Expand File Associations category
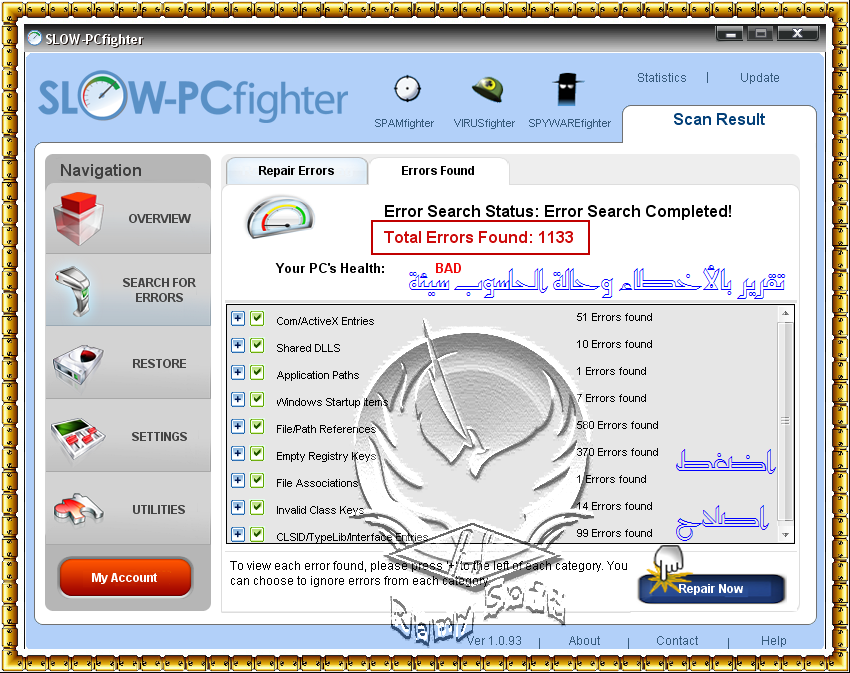Image resolution: width=850 pixels, height=673 pixels. [x=237, y=480]
